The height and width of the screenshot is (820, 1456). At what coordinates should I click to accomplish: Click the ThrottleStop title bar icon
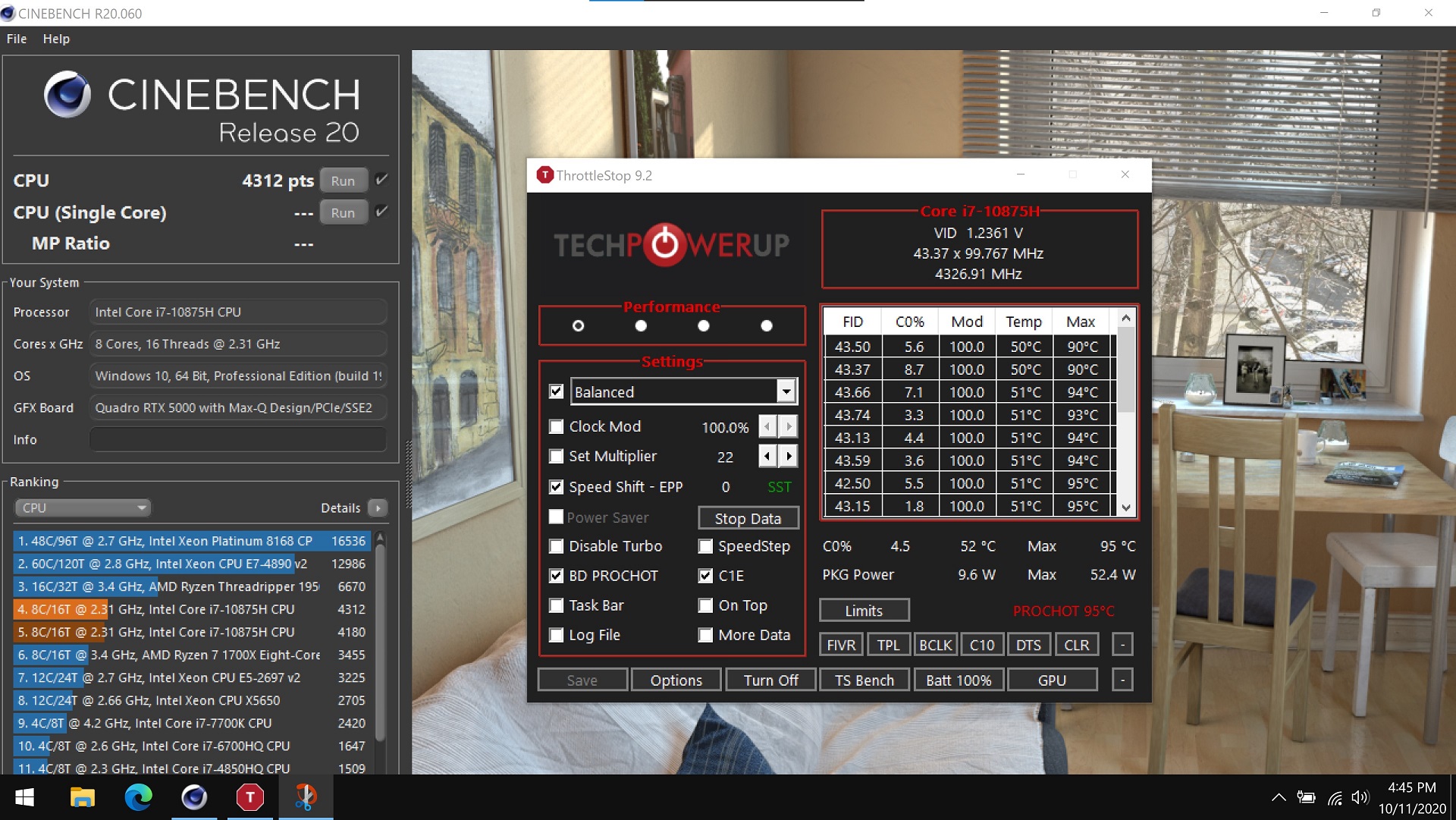[544, 175]
